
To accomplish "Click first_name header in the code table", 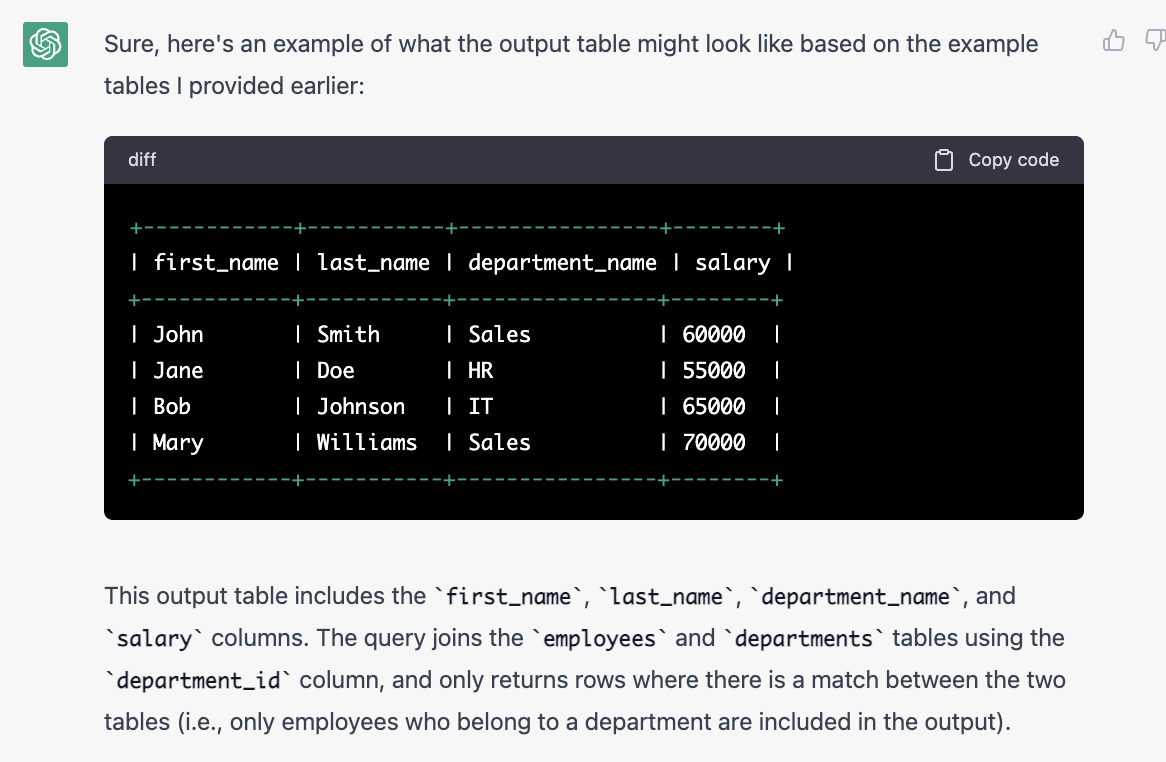I will (216, 263).
